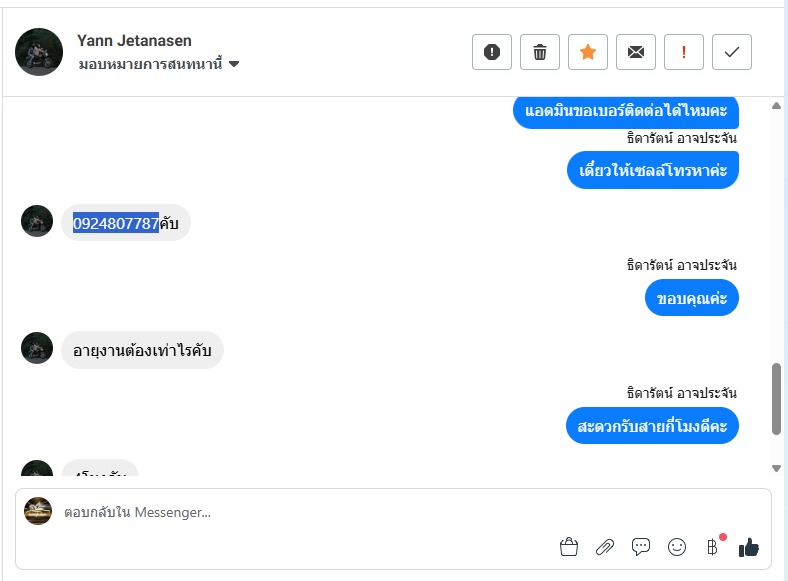Open the shopping bag icon in composer

pyautogui.click(x=569, y=547)
